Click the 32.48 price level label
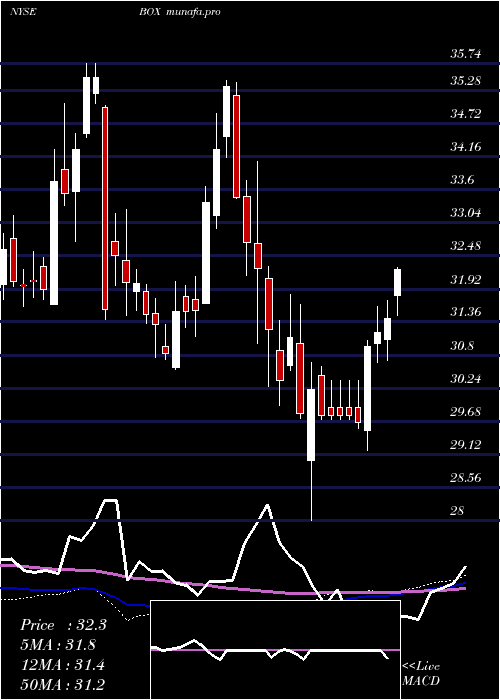Image resolution: width=500 pixels, height=700 pixels. [x=466, y=246]
